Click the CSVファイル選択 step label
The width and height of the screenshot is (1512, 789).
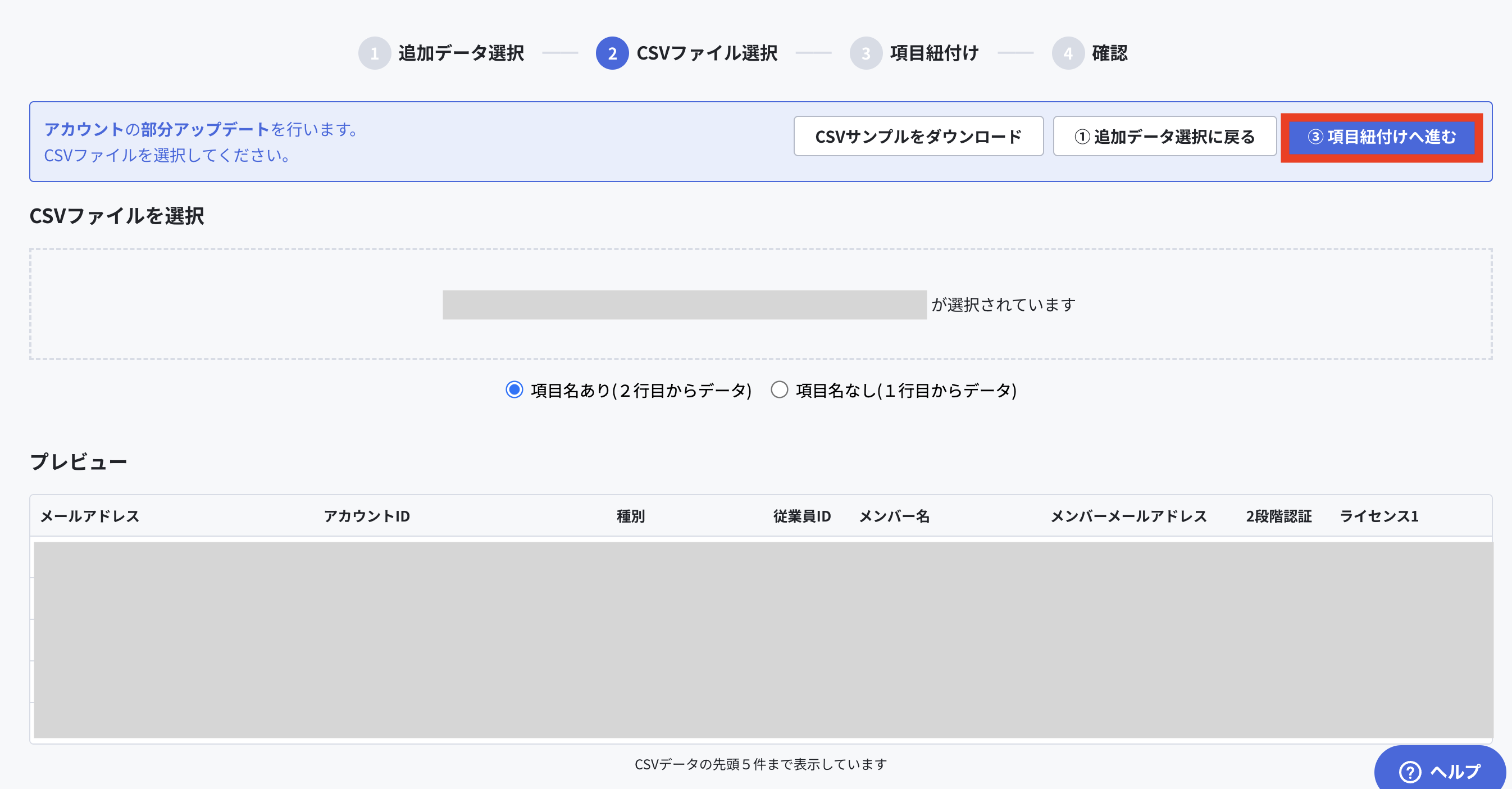(x=707, y=53)
